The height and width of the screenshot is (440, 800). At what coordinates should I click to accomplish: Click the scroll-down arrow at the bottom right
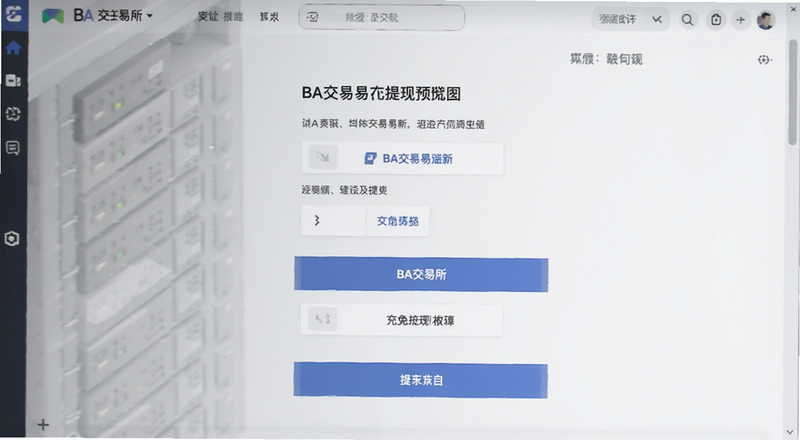(791, 432)
